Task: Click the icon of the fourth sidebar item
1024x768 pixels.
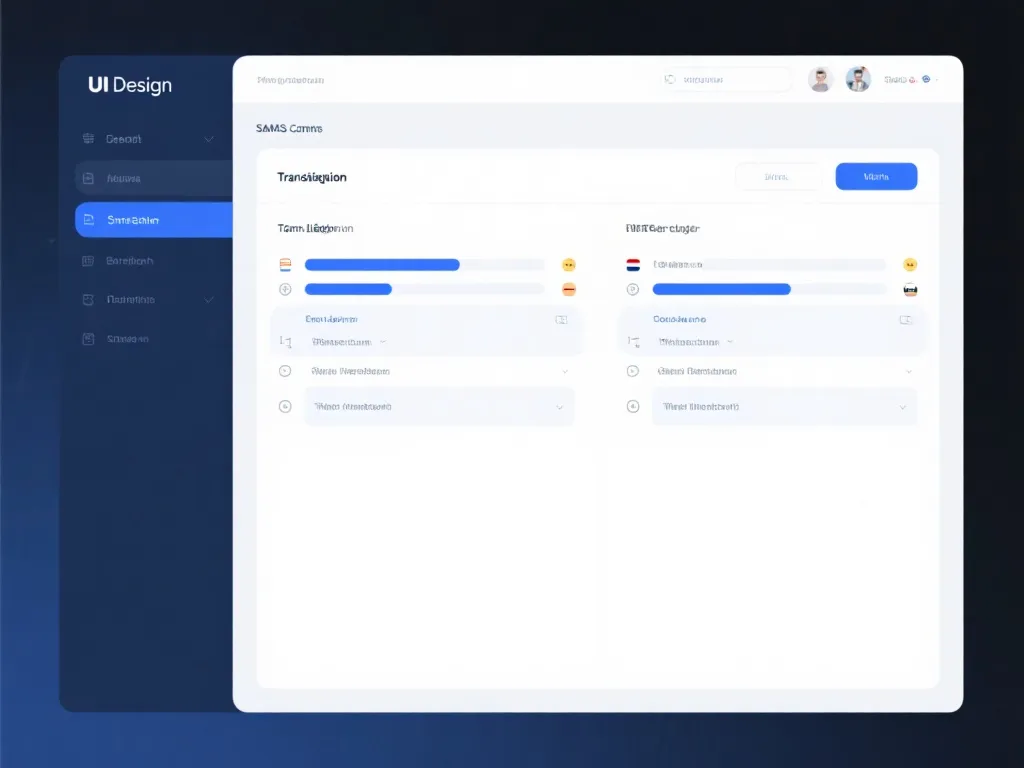Action: pos(88,261)
